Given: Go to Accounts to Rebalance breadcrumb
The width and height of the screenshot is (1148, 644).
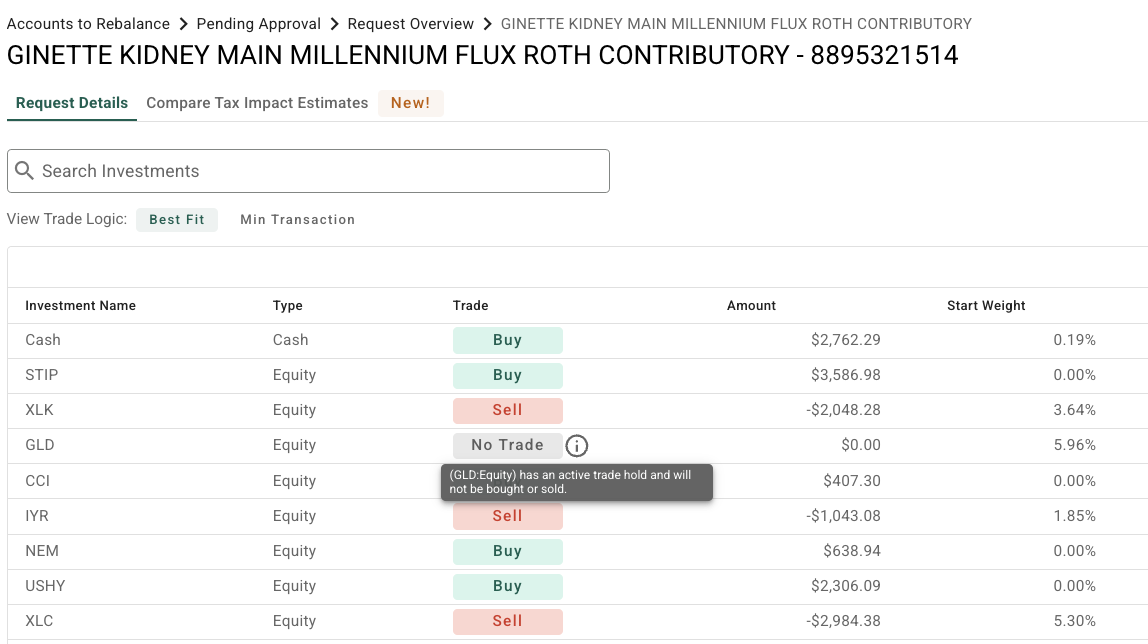Looking at the screenshot, I should (88, 24).
